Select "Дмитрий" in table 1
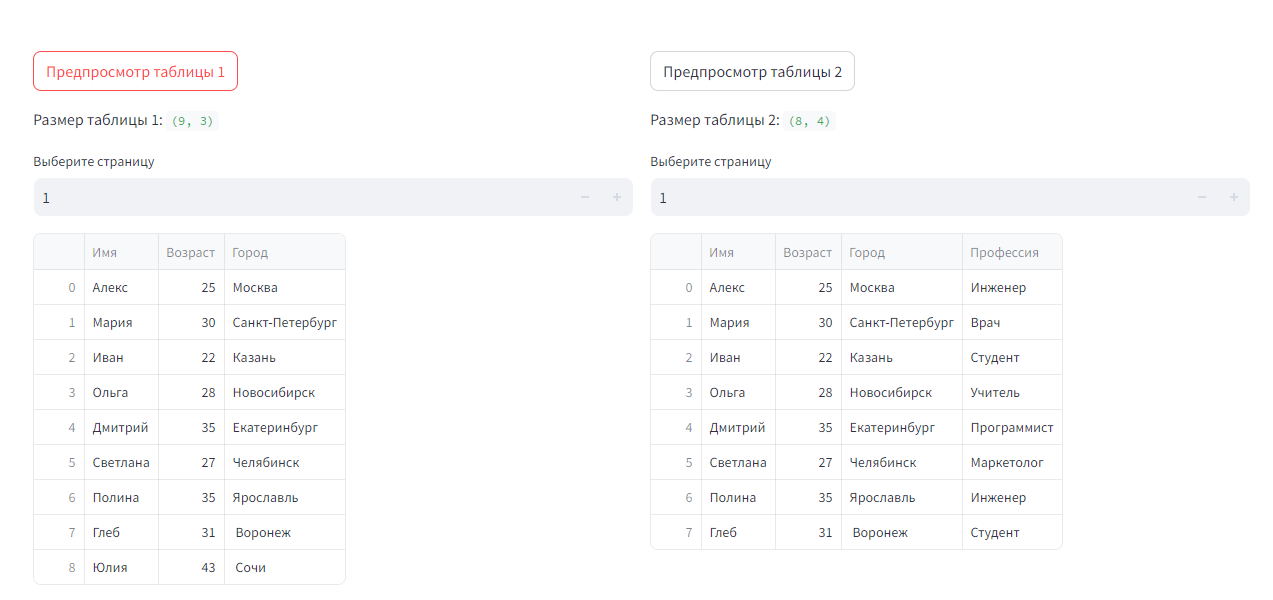 (121, 427)
